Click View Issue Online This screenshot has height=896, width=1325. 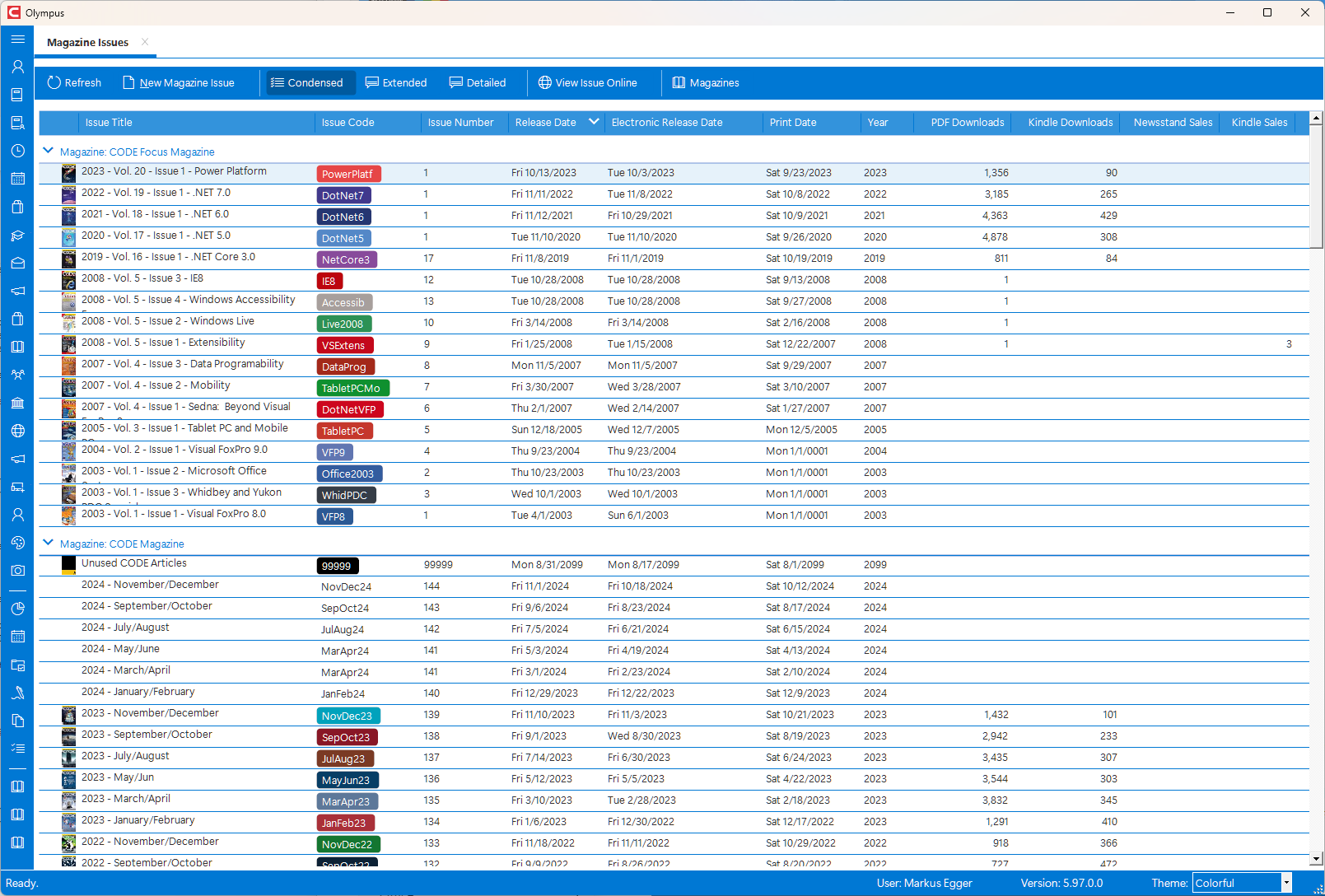(588, 82)
